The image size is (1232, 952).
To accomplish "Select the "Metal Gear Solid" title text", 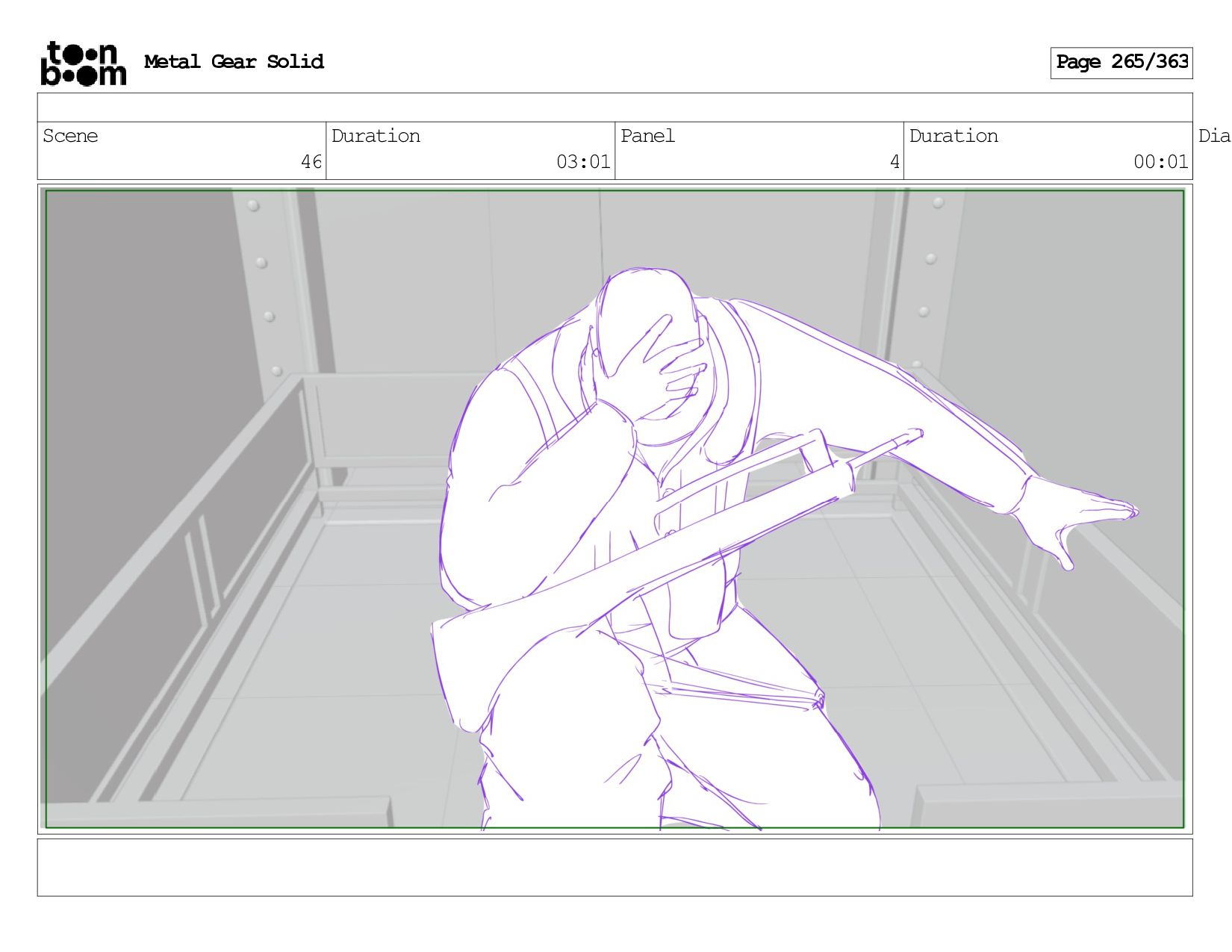I will (x=234, y=62).
